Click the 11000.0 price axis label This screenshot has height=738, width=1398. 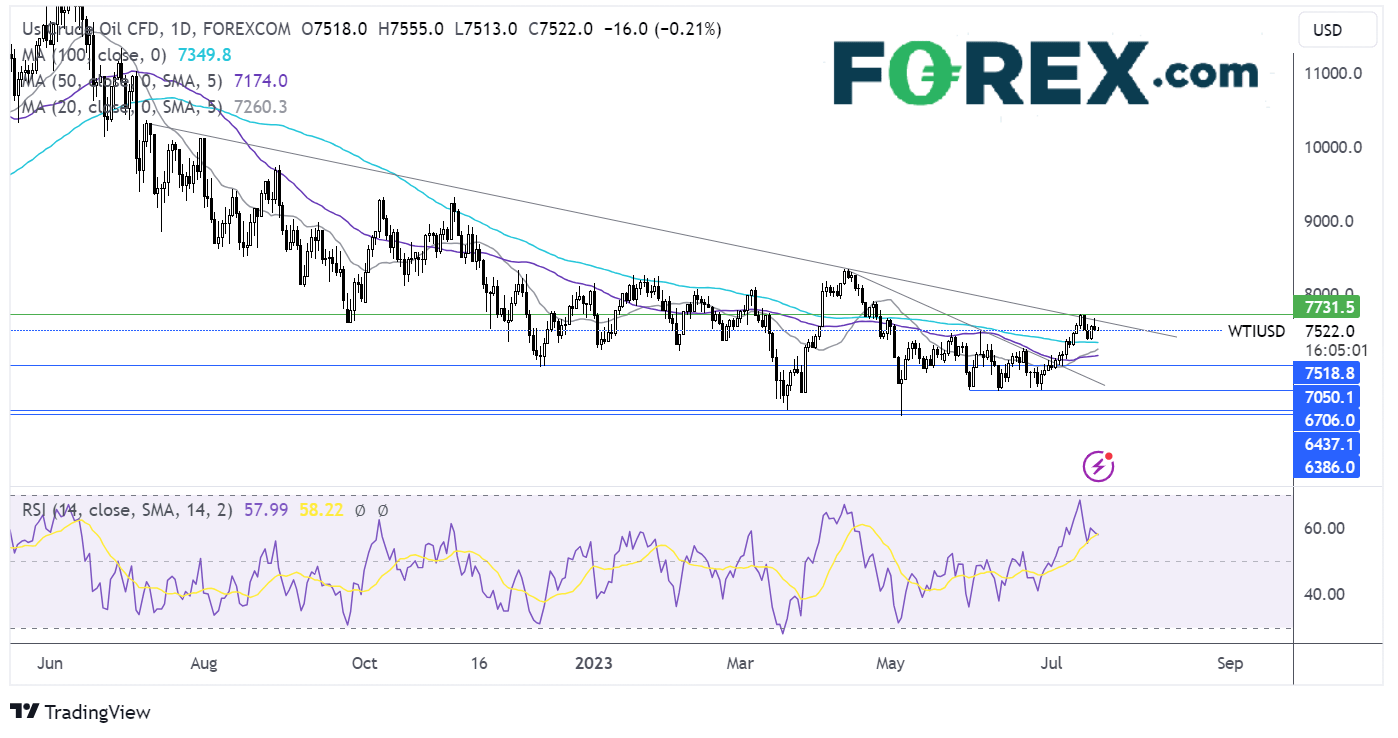pyautogui.click(x=1335, y=73)
